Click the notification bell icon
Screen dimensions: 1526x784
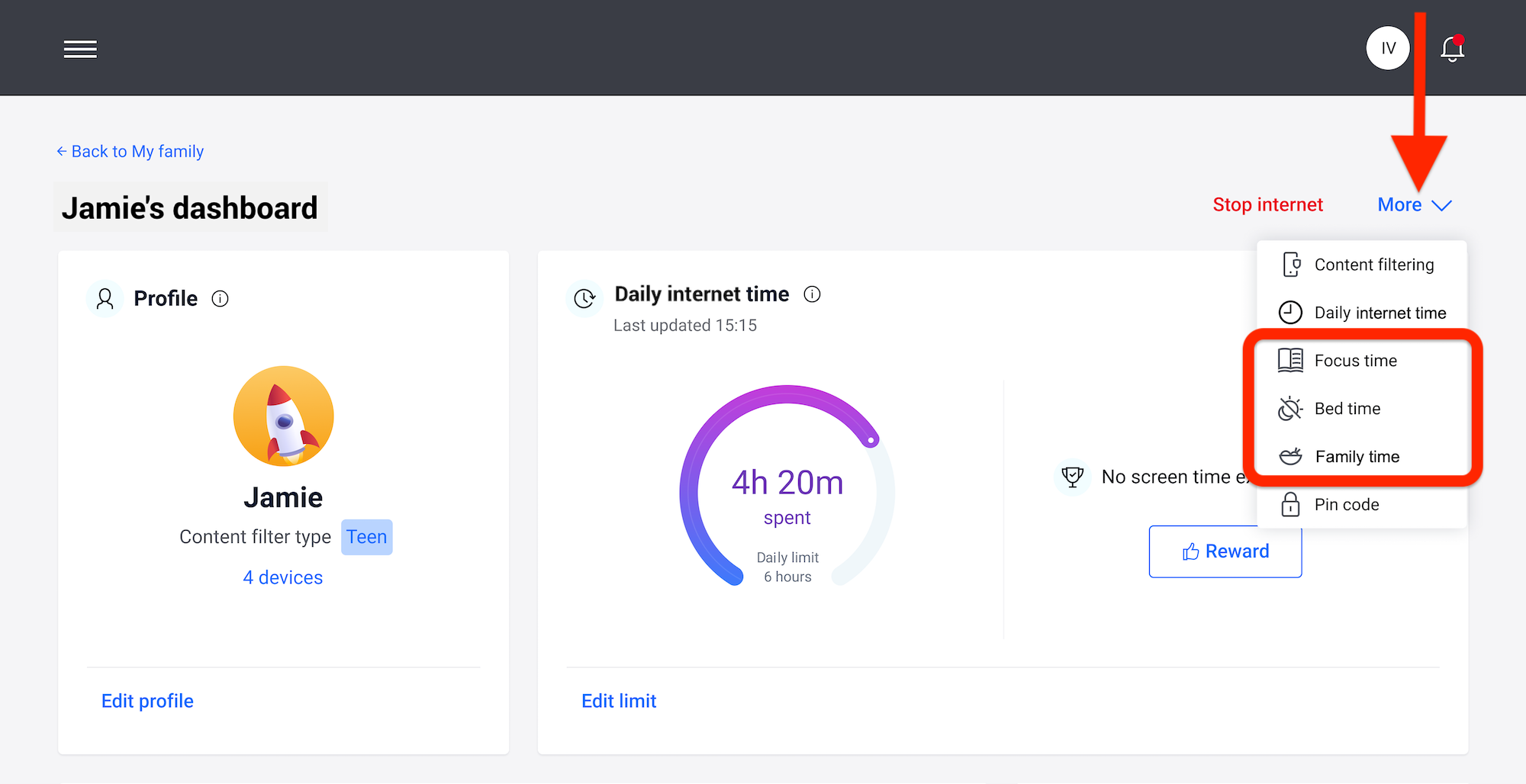(1452, 48)
